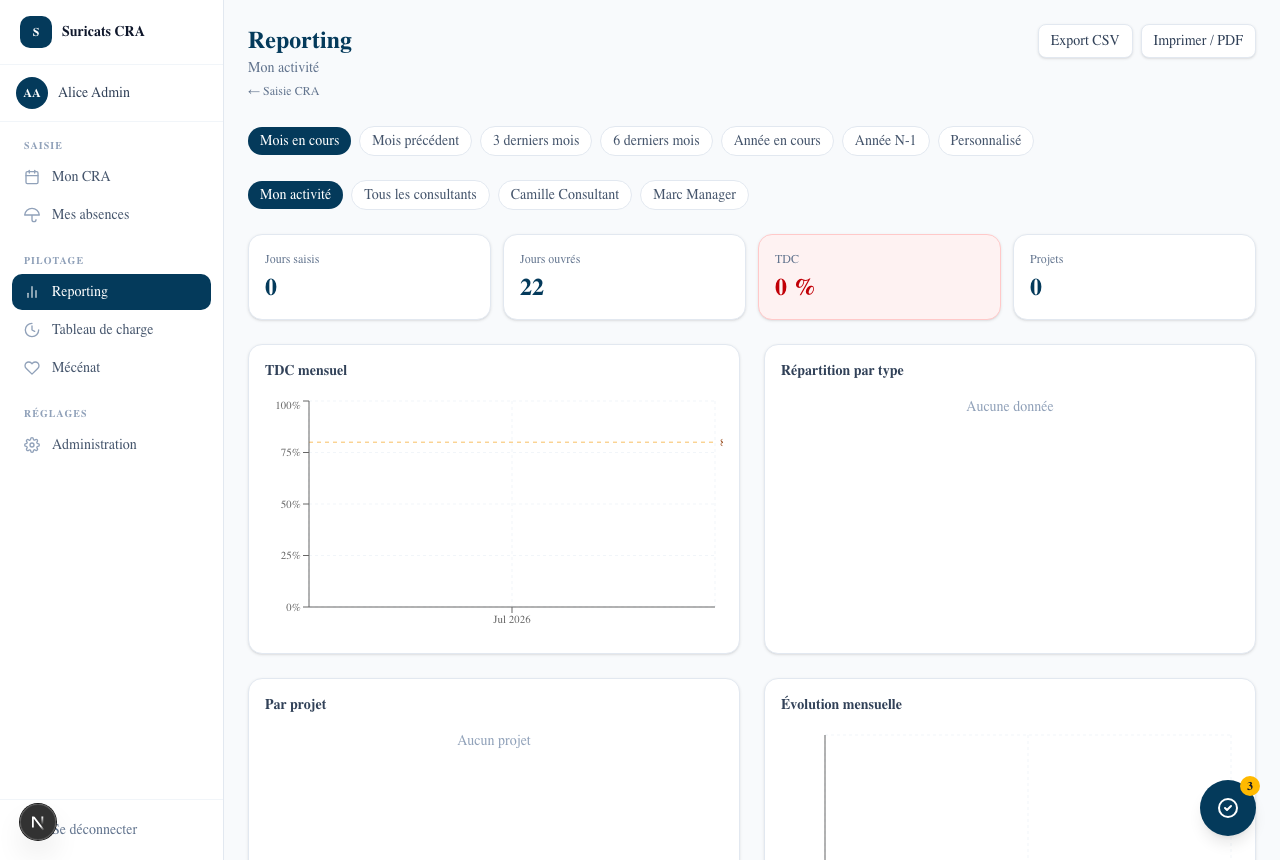Open Mon CRA page
Image resolution: width=1280 pixels, height=860 pixels.
click(111, 177)
